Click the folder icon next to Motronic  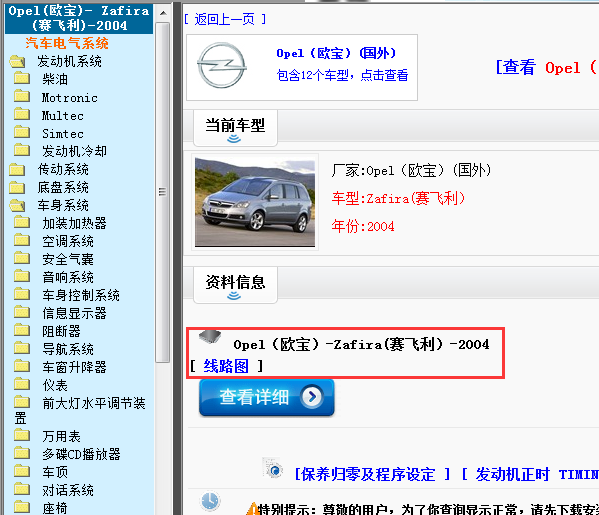pyautogui.click(x=22, y=96)
